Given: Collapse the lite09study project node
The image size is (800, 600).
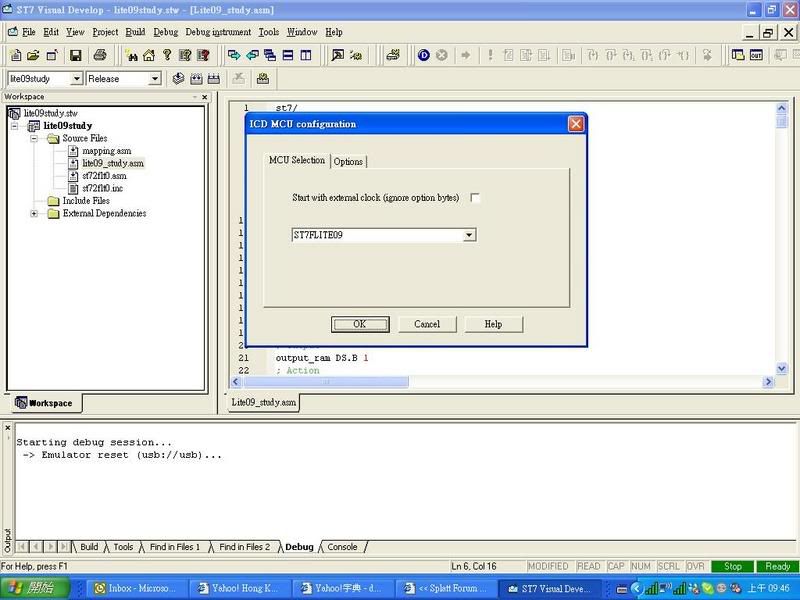Looking at the screenshot, I should pyautogui.click(x=14, y=126).
